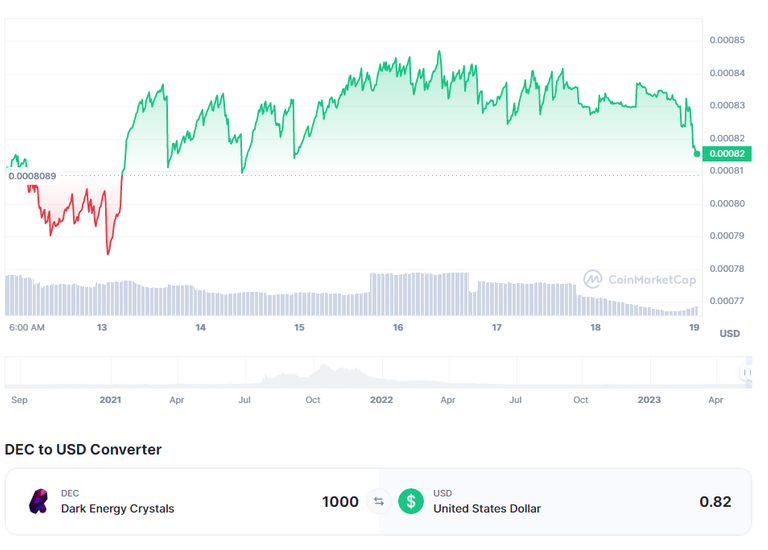Image resolution: width=768 pixels, height=550 pixels.
Task: Click the 13 date label on time axis
Action: (102, 328)
